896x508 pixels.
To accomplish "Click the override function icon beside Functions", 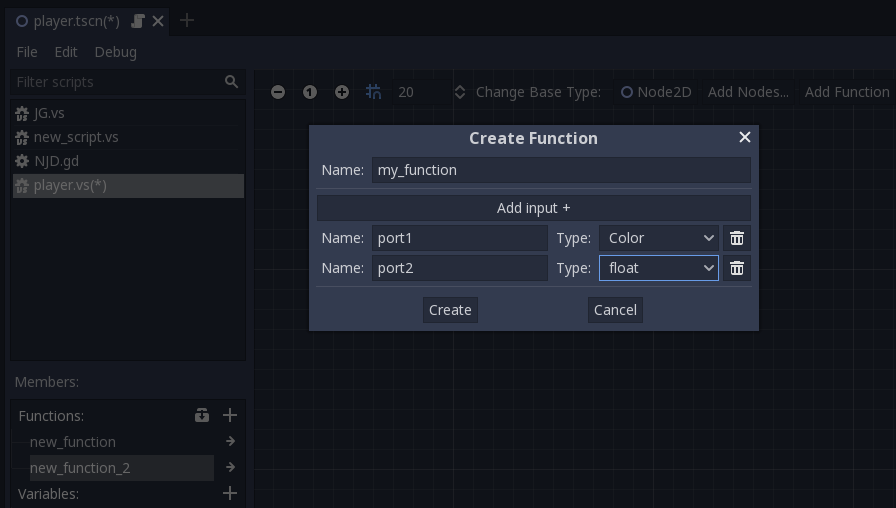I will pyautogui.click(x=202, y=415).
